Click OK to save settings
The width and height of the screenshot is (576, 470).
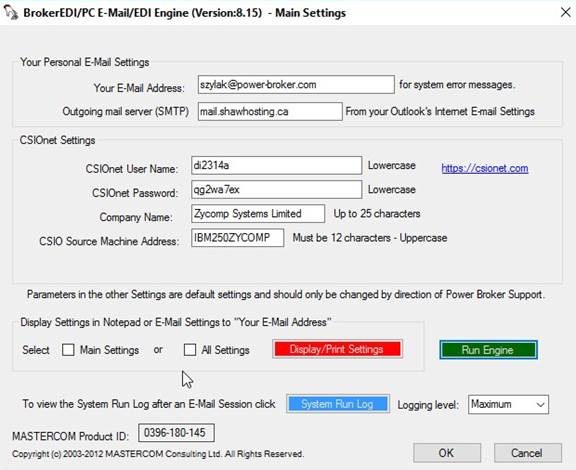(x=447, y=453)
